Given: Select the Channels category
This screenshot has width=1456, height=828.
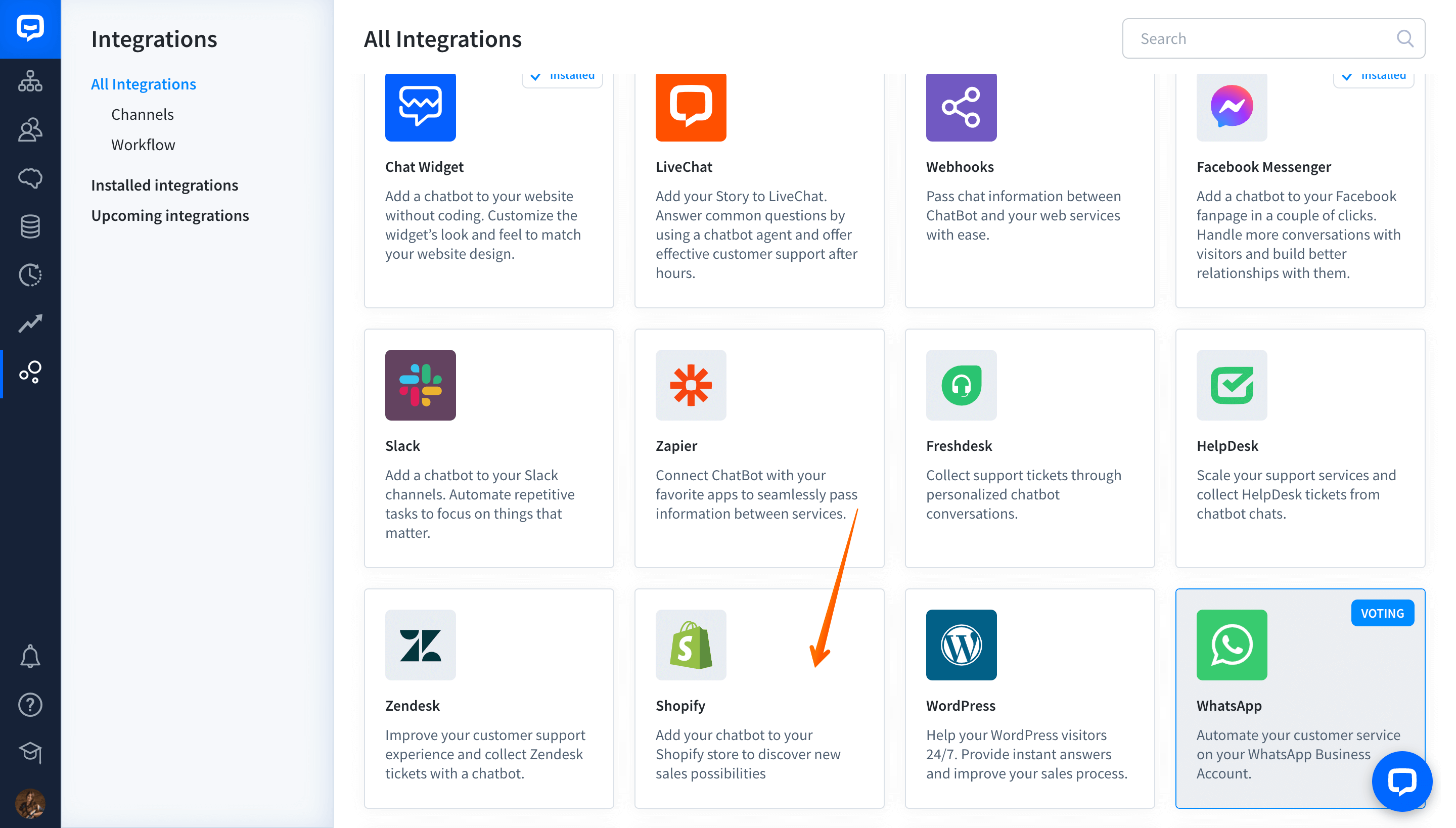Looking at the screenshot, I should [x=142, y=114].
